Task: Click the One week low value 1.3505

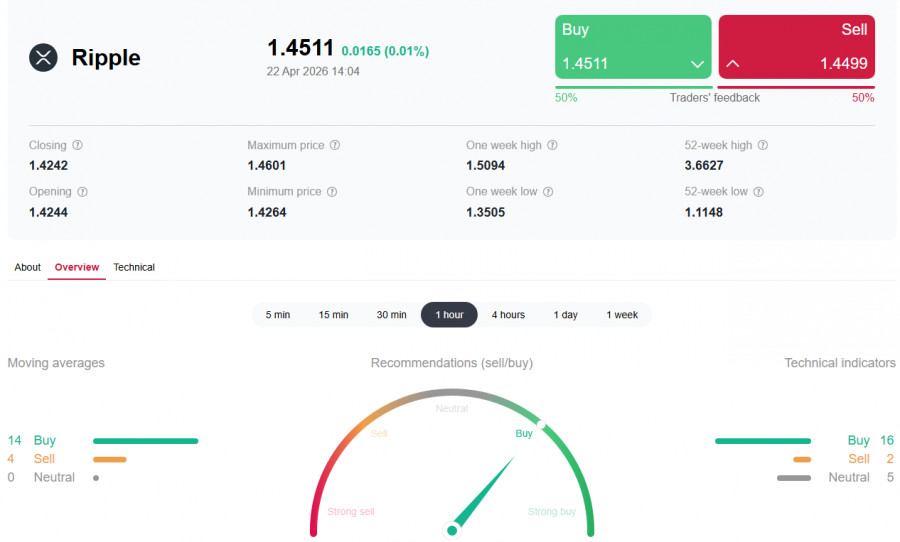Action: click(486, 212)
